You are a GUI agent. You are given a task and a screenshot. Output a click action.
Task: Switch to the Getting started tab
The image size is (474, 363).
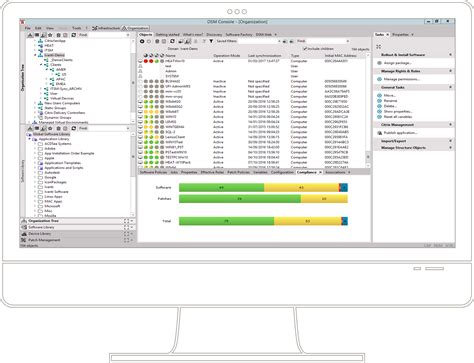click(168, 34)
